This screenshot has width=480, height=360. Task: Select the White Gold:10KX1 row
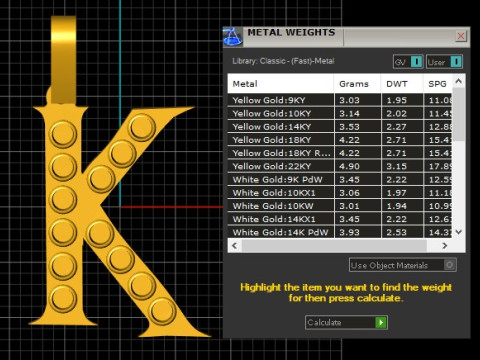coord(340,193)
